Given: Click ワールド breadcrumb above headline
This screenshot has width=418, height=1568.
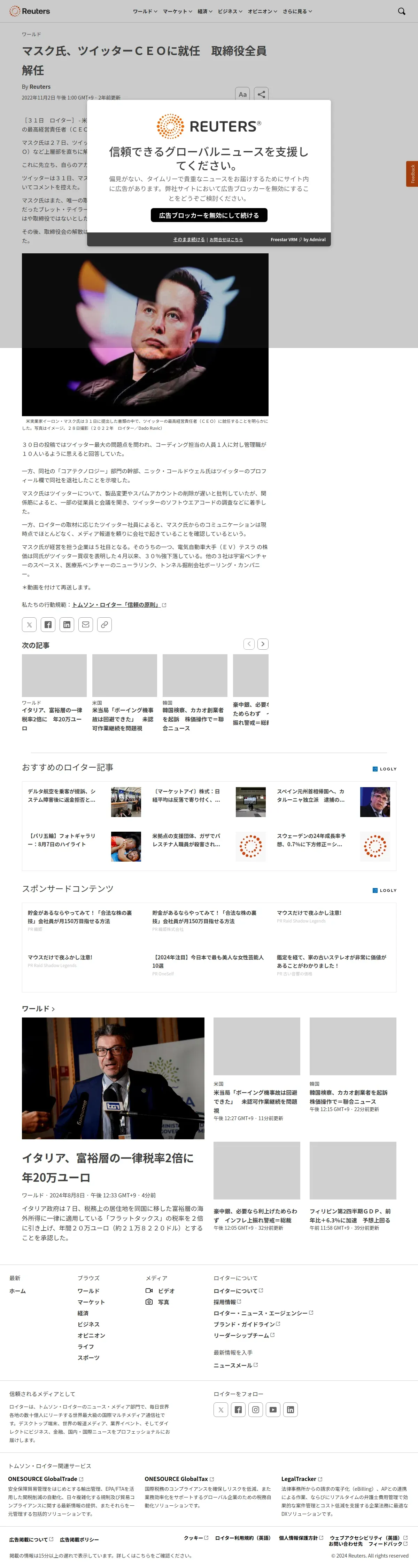Looking at the screenshot, I should click(x=32, y=34).
